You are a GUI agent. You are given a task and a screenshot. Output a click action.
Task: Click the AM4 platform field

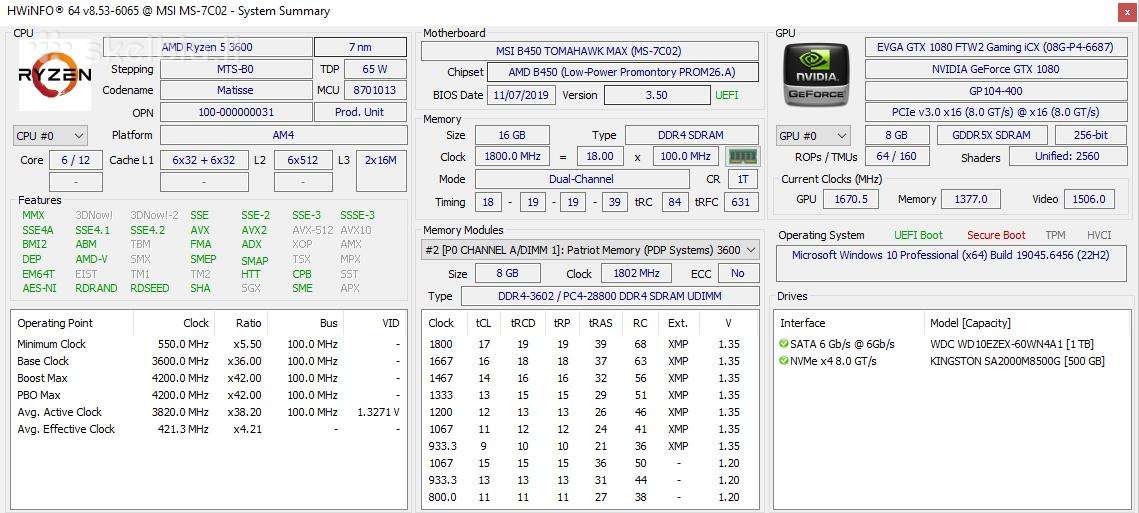(284, 135)
